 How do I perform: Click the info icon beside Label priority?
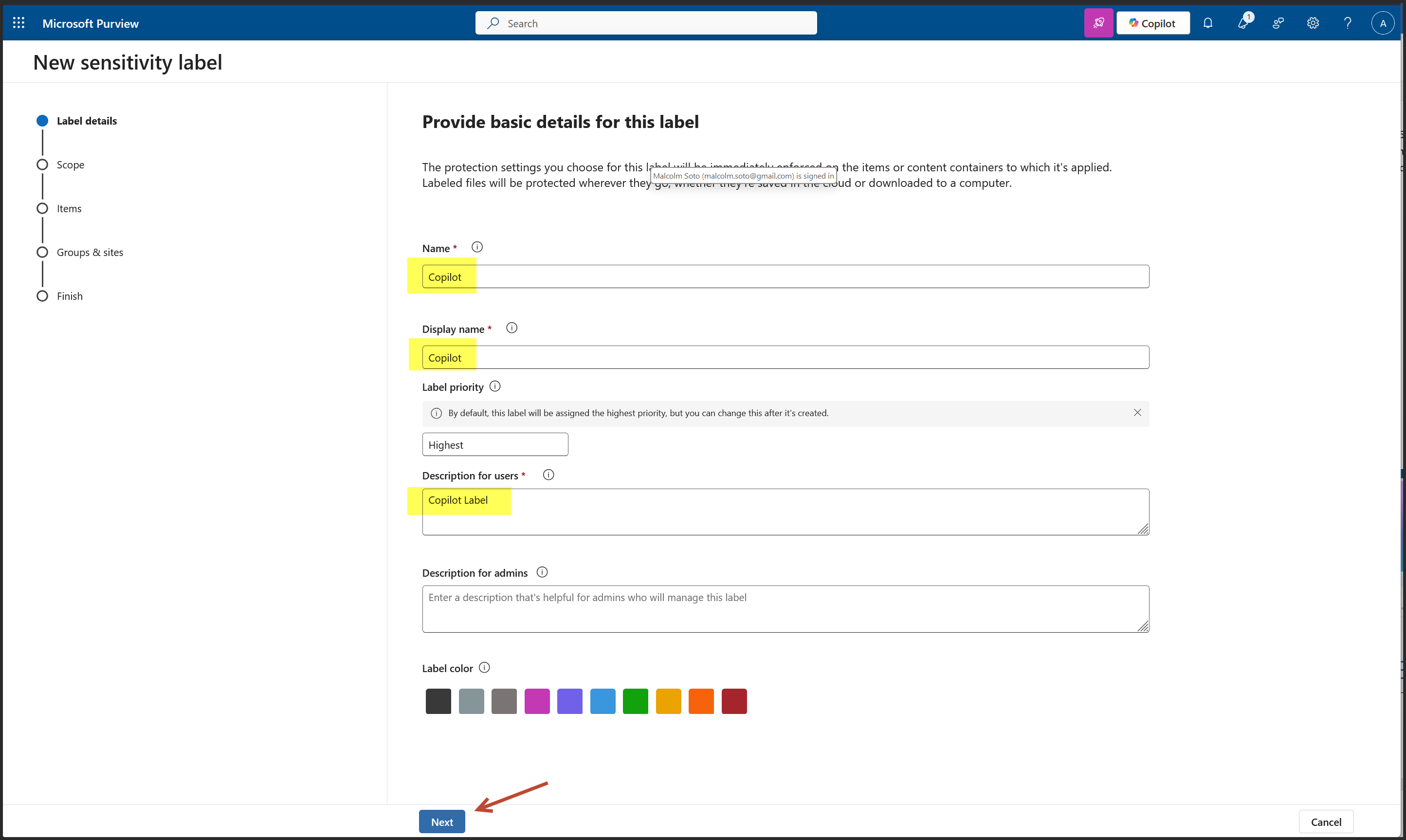point(494,386)
